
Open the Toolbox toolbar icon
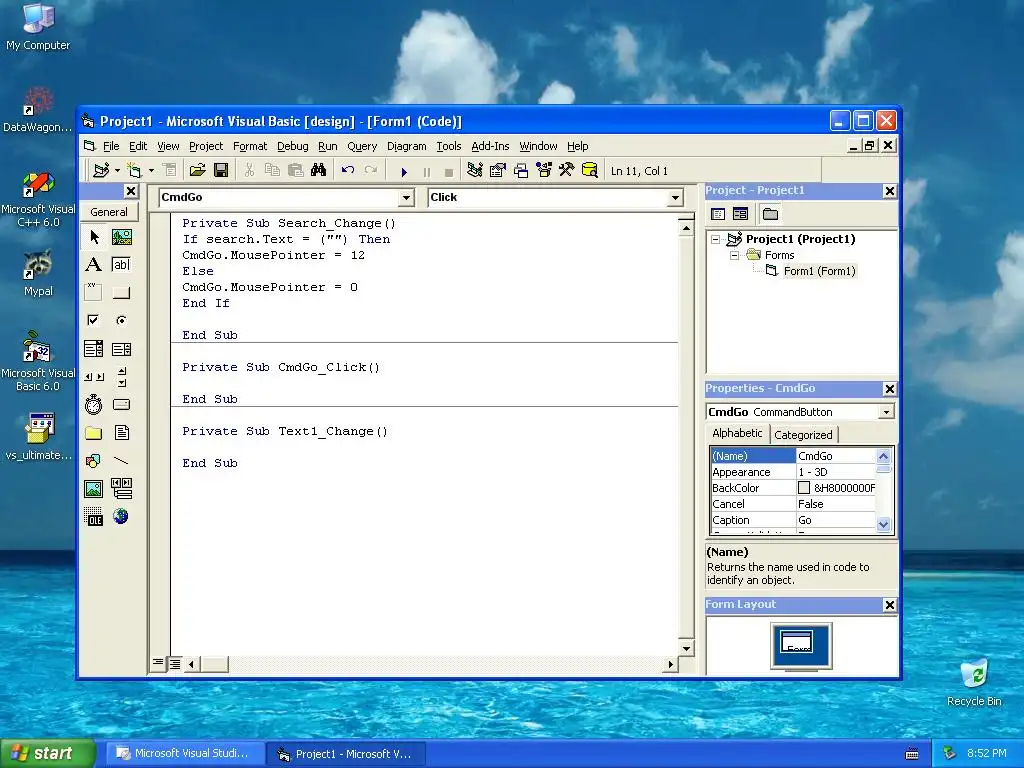566,170
